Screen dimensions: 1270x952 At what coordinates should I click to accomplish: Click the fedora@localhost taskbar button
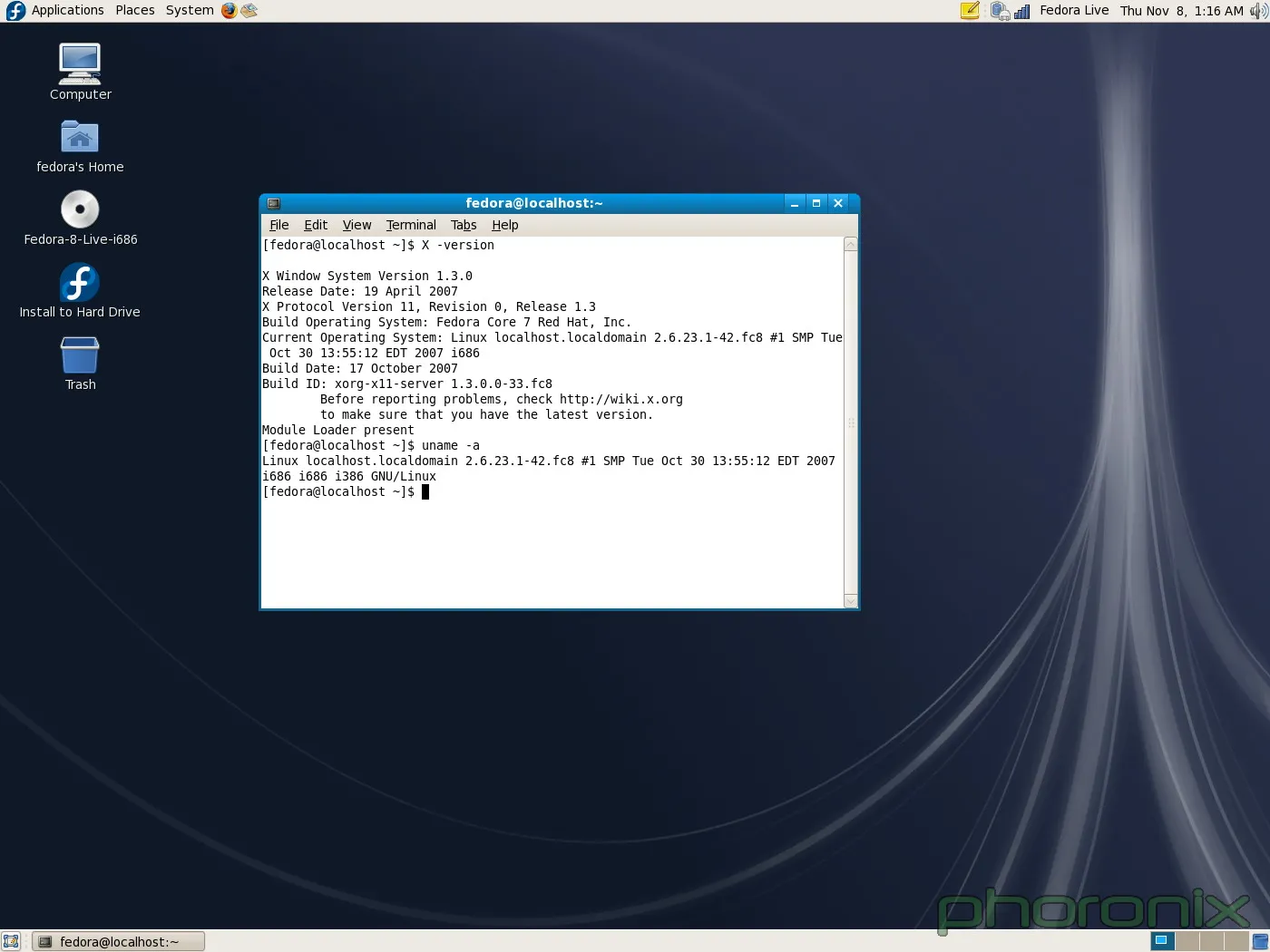(118, 941)
